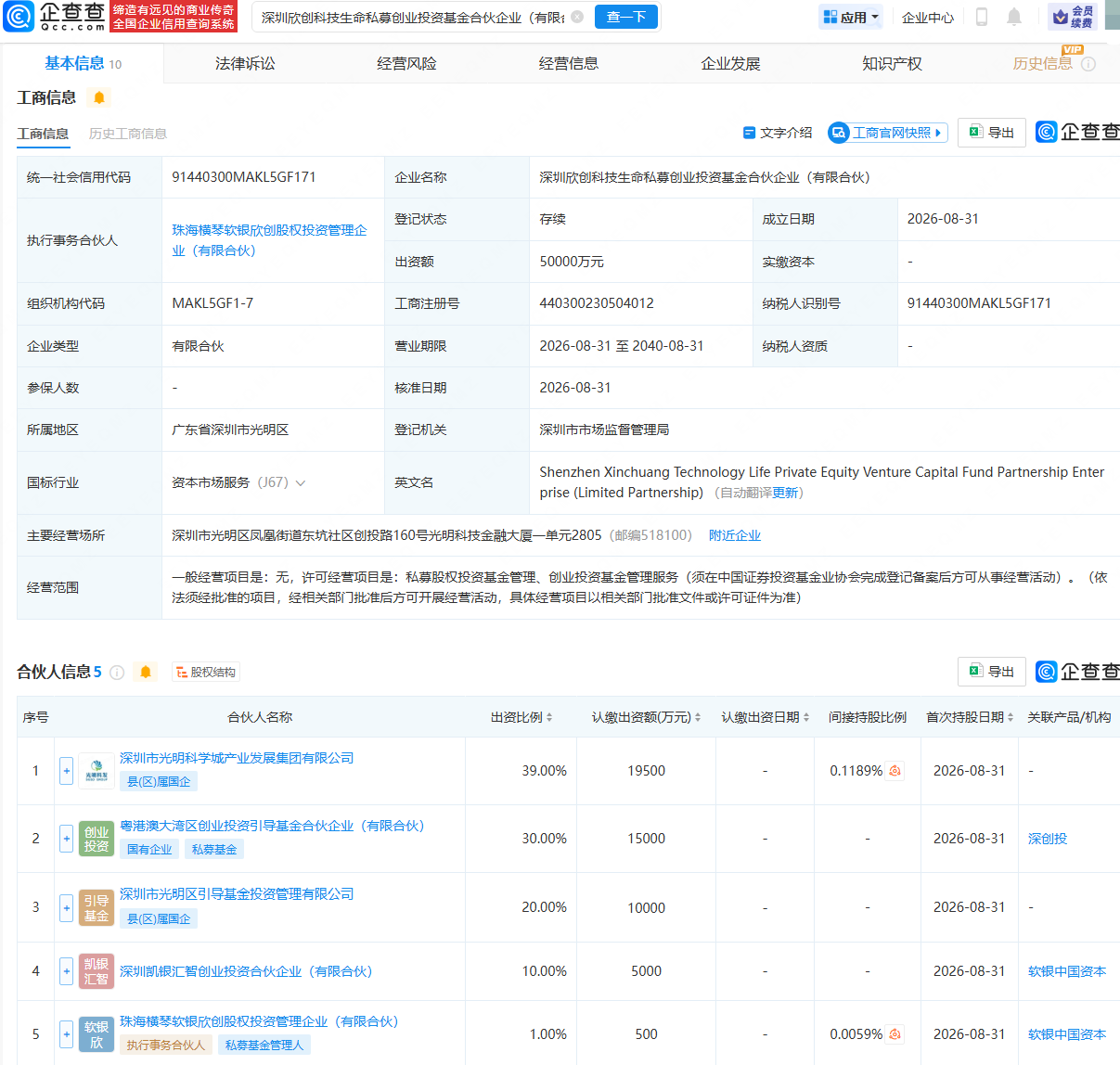Click the info icon next to 历史信息 tab

[x=1088, y=64]
